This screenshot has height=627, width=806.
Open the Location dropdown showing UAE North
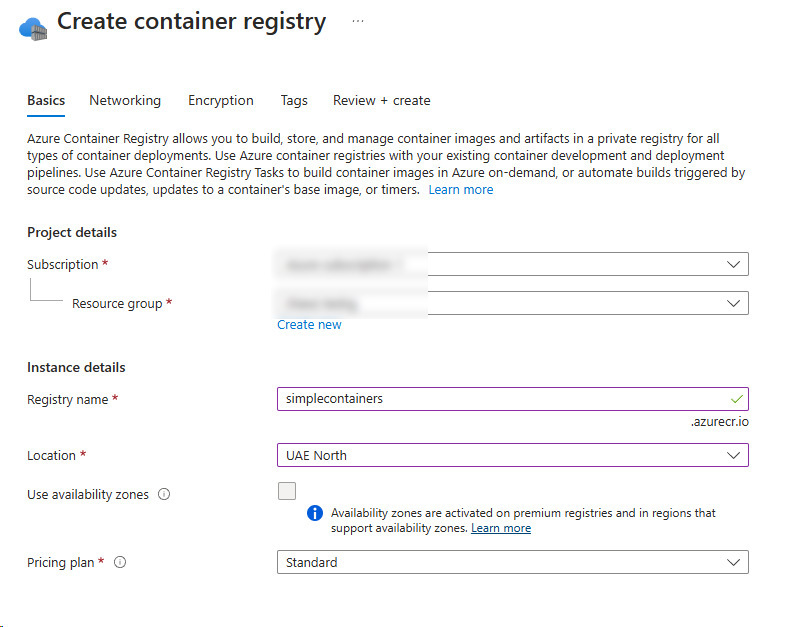click(512, 455)
